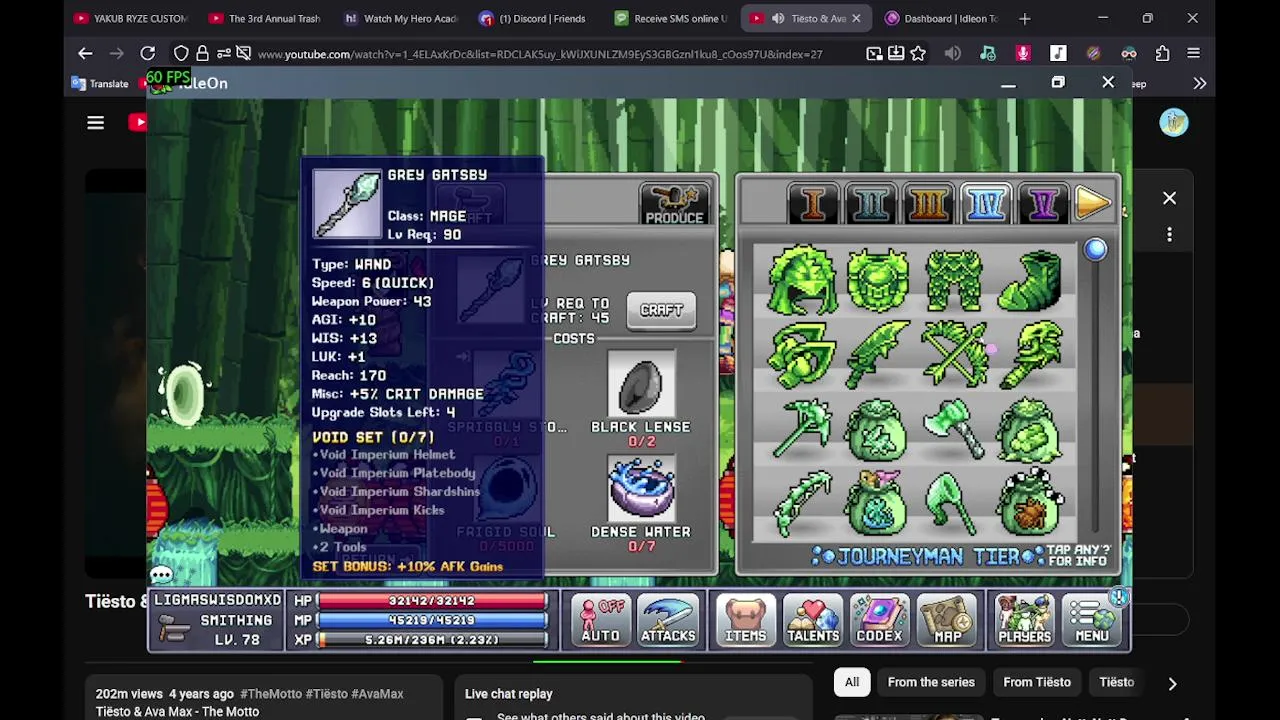The width and height of the screenshot is (1280, 720).
Task: Click the YouTube URL address bar
Action: [540, 54]
